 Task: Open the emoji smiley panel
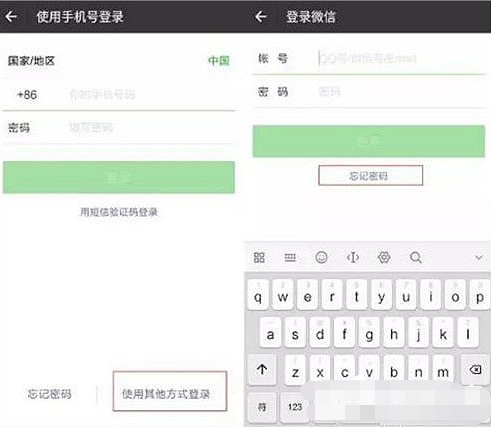[x=321, y=257]
